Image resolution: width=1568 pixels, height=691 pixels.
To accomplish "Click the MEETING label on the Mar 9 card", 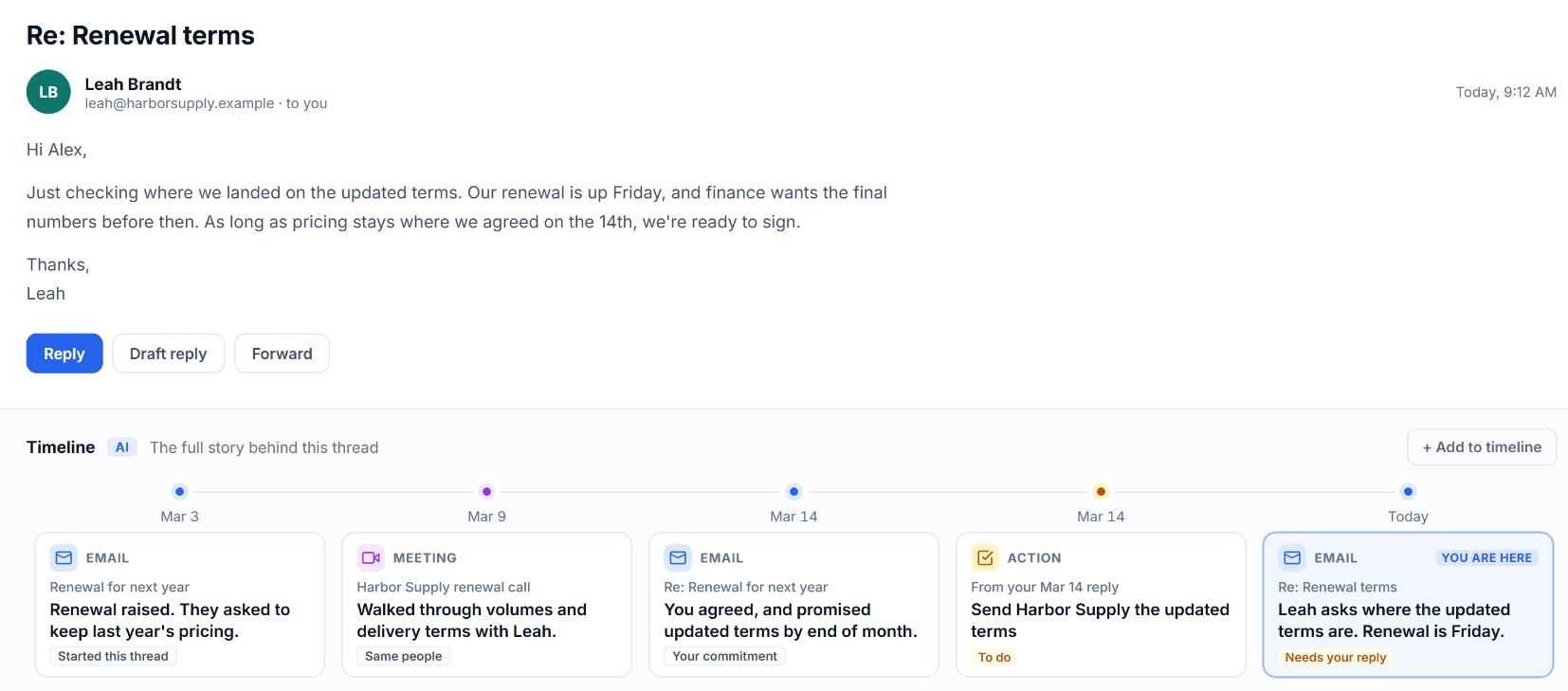I will 425,557.
